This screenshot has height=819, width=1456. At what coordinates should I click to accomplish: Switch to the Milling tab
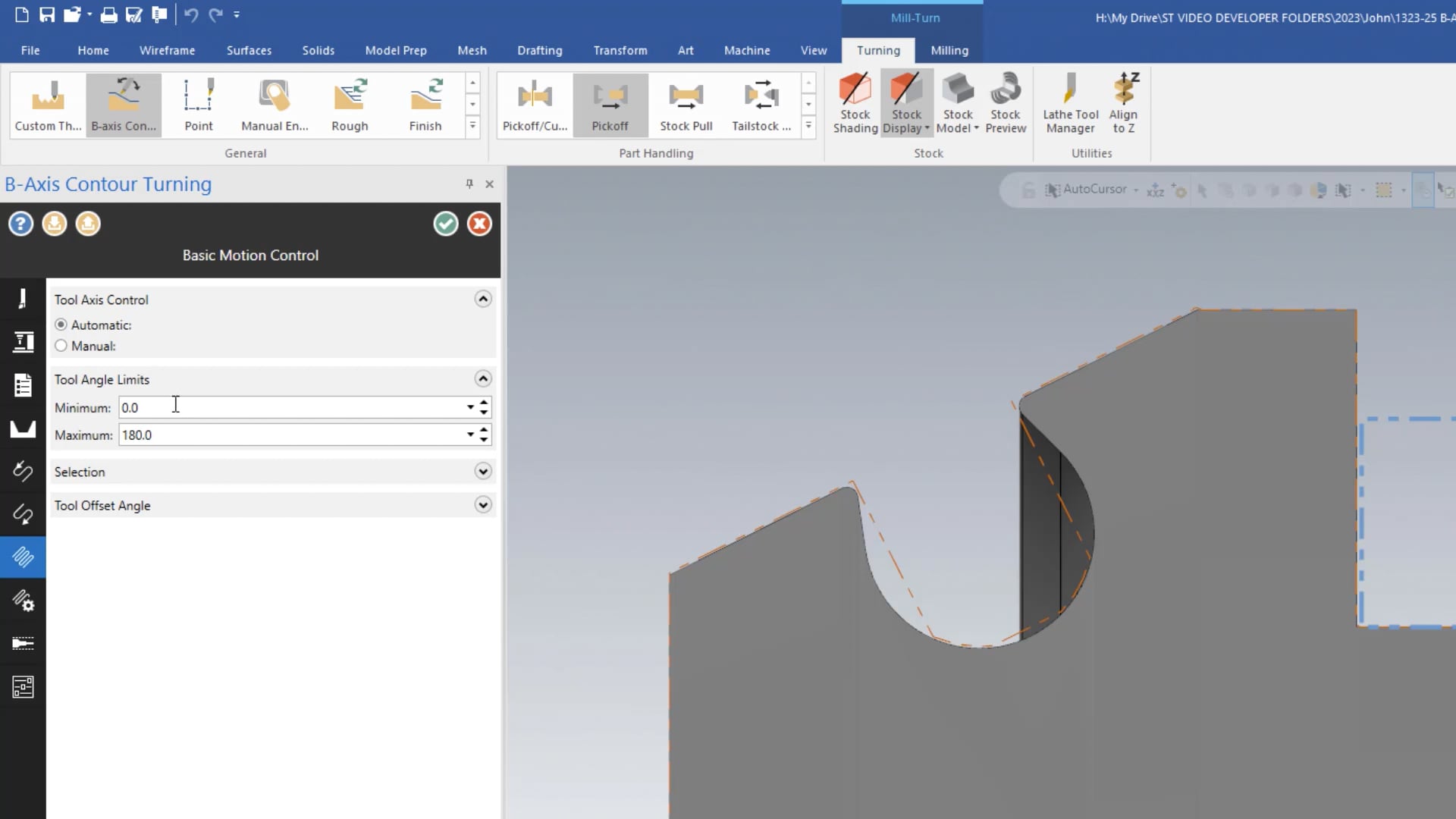pyautogui.click(x=948, y=50)
